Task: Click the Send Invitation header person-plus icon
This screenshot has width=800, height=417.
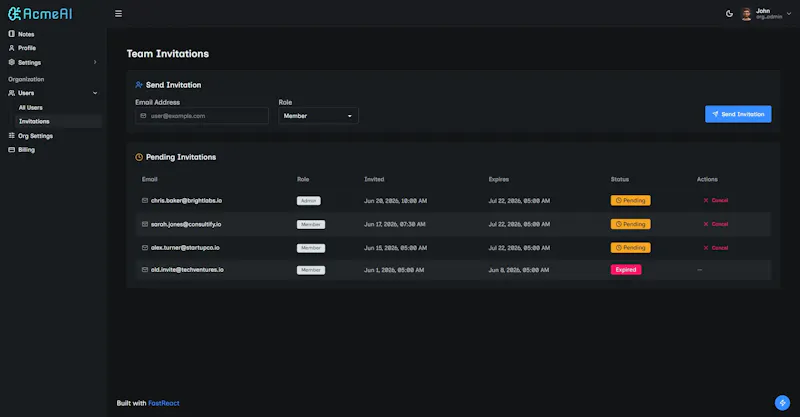Action: coord(139,85)
